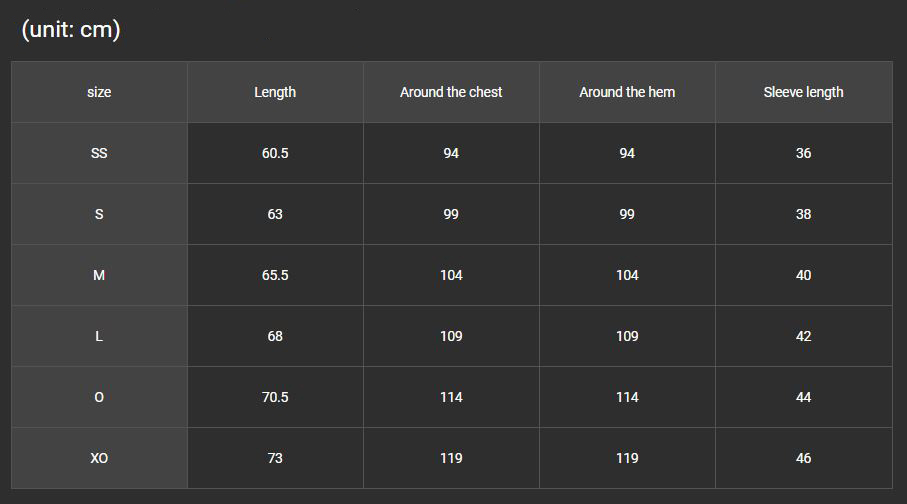
Task: Select the S size row label
Action: click(x=99, y=214)
